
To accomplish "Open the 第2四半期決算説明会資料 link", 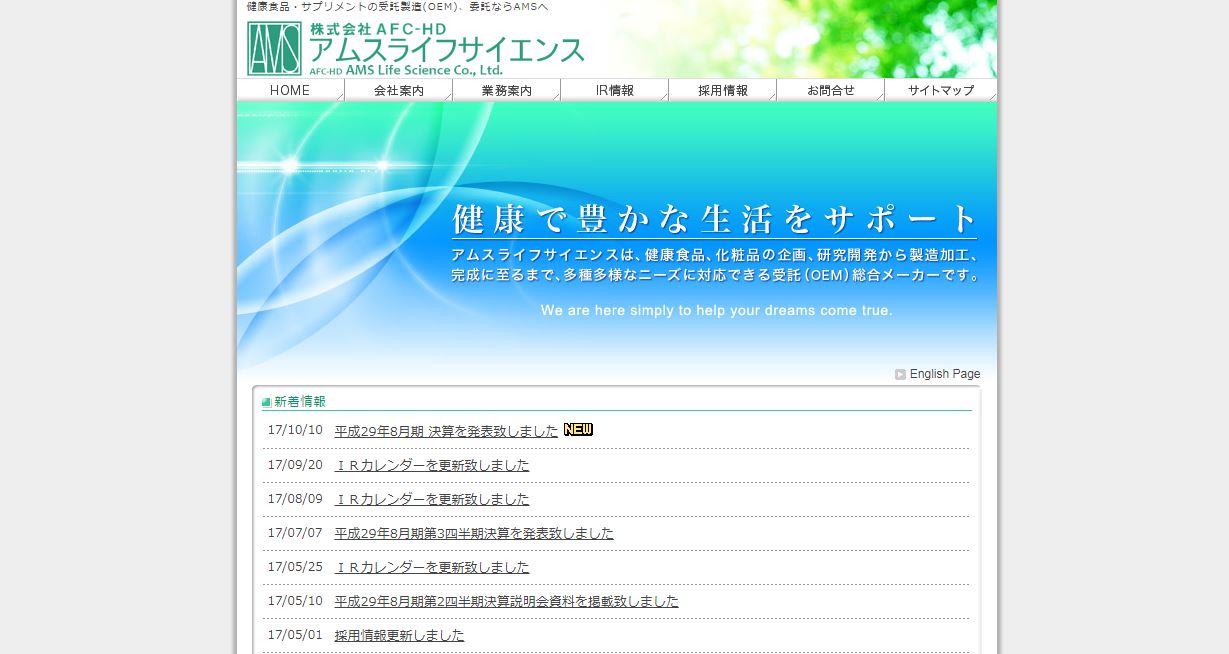I will [506, 601].
